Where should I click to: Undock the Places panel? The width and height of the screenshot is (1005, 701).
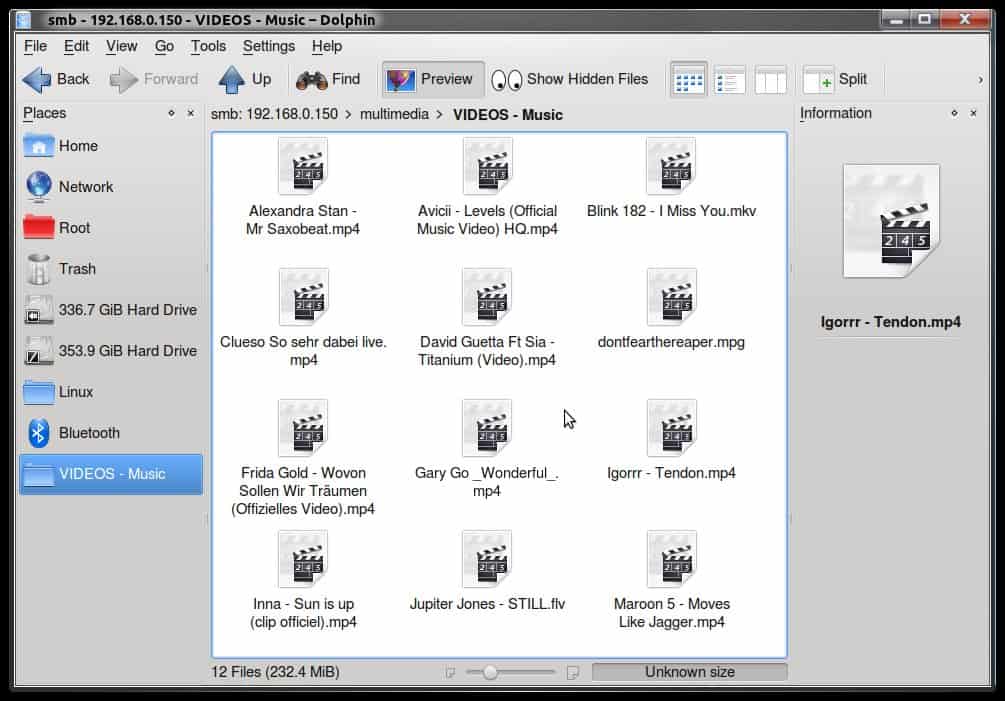171,113
